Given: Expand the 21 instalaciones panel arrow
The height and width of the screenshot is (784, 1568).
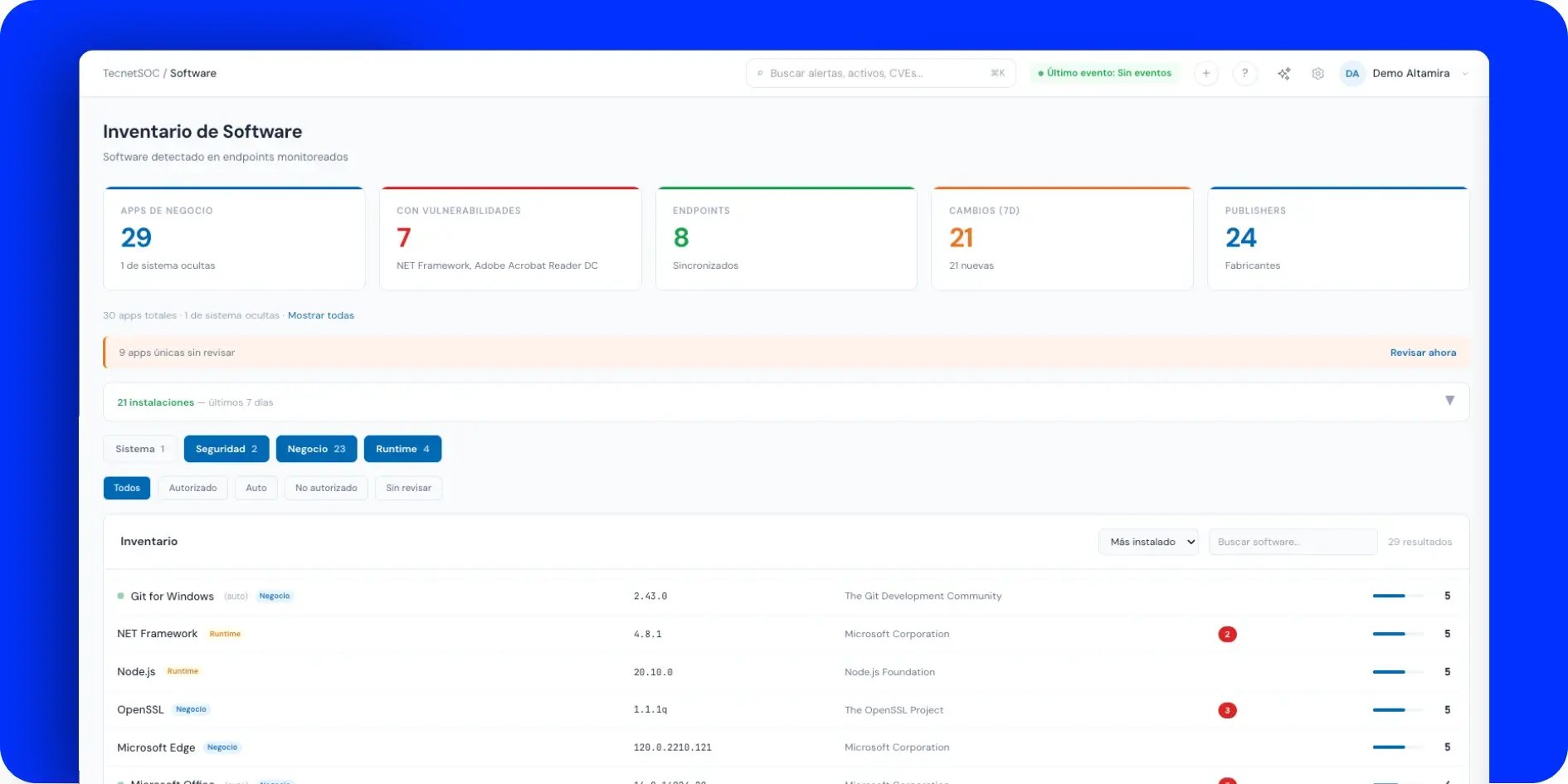Looking at the screenshot, I should [x=1449, y=401].
